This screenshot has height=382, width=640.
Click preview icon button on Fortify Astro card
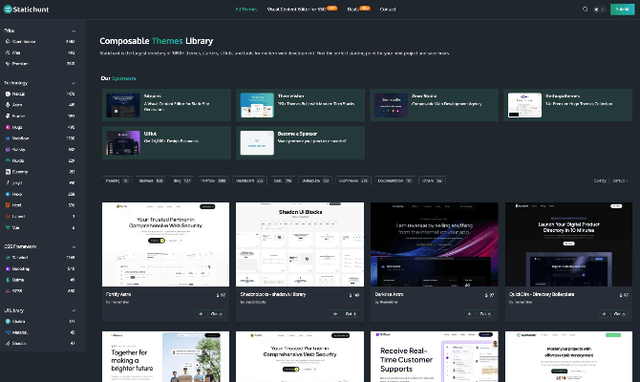click(200, 313)
